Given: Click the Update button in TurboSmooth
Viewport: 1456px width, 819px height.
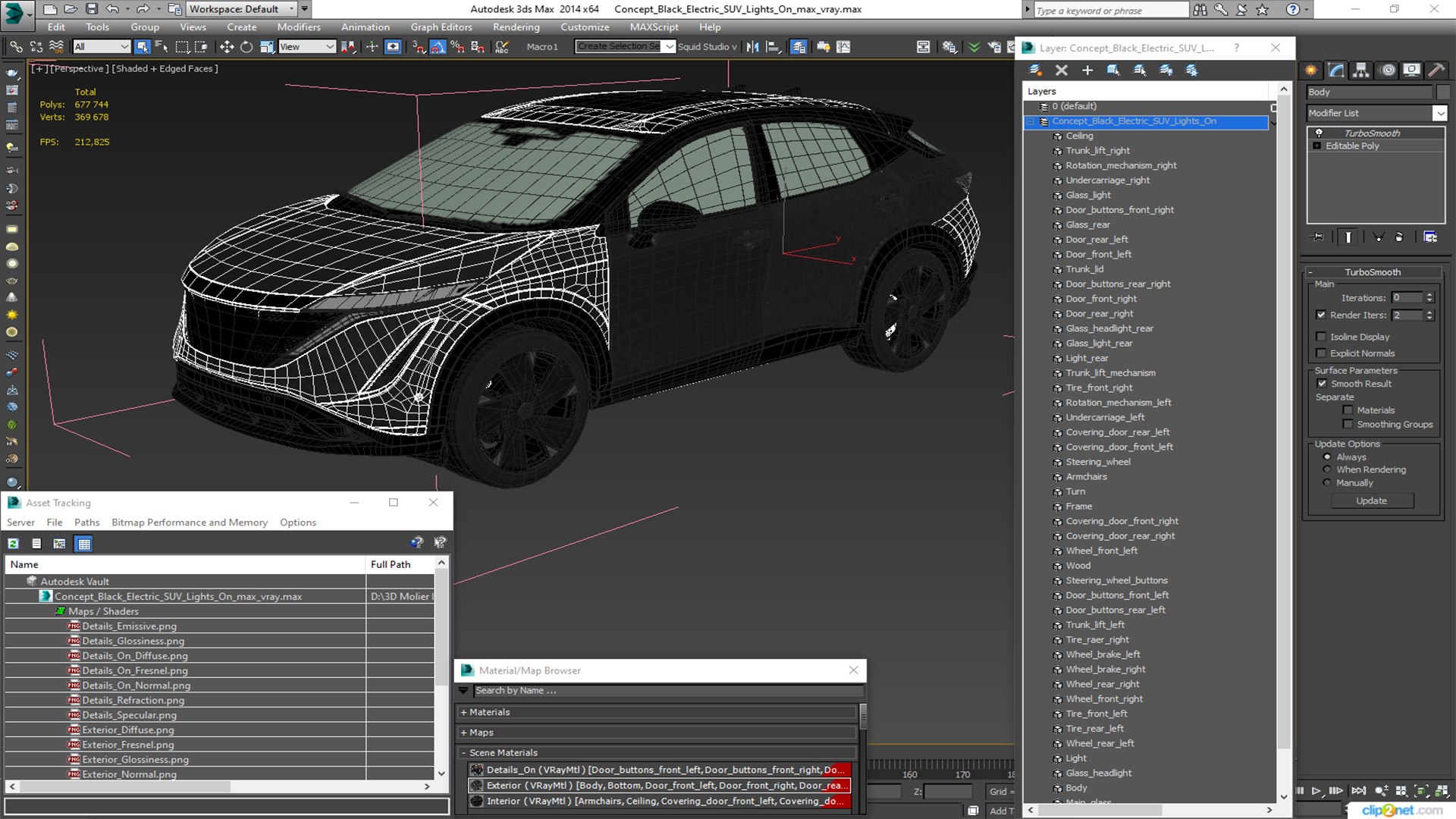Looking at the screenshot, I should [x=1371, y=501].
